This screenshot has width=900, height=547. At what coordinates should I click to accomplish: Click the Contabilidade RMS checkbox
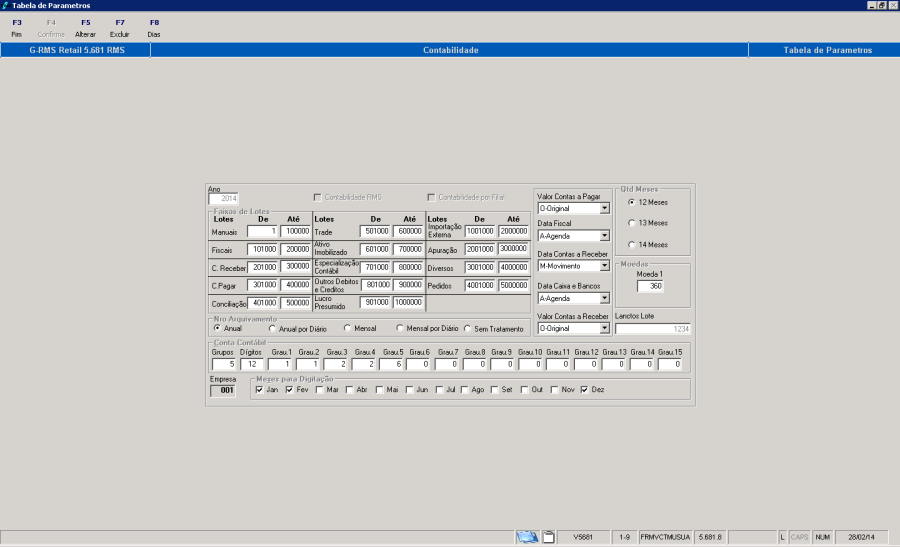click(317, 197)
